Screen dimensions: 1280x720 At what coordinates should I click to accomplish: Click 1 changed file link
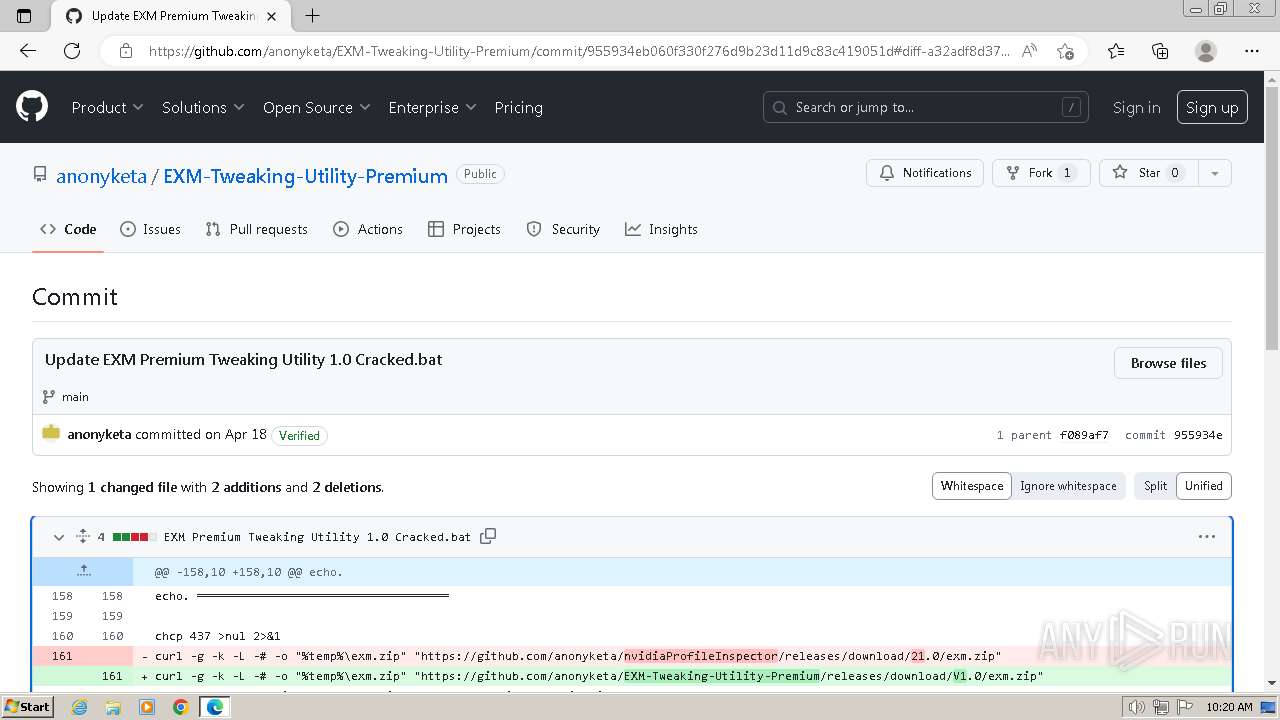tap(132, 487)
